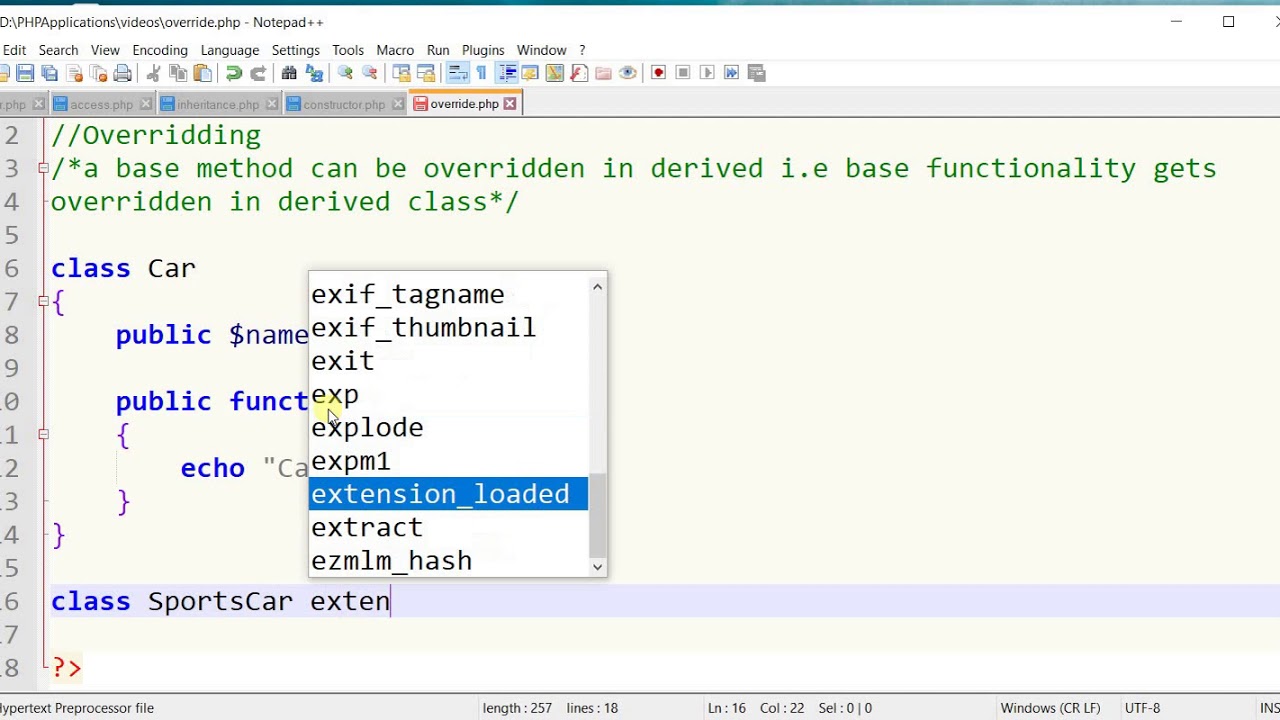Click Windows (CR LF) in status bar
The width and height of the screenshot is (1280, 720).
click(1050, 708)
